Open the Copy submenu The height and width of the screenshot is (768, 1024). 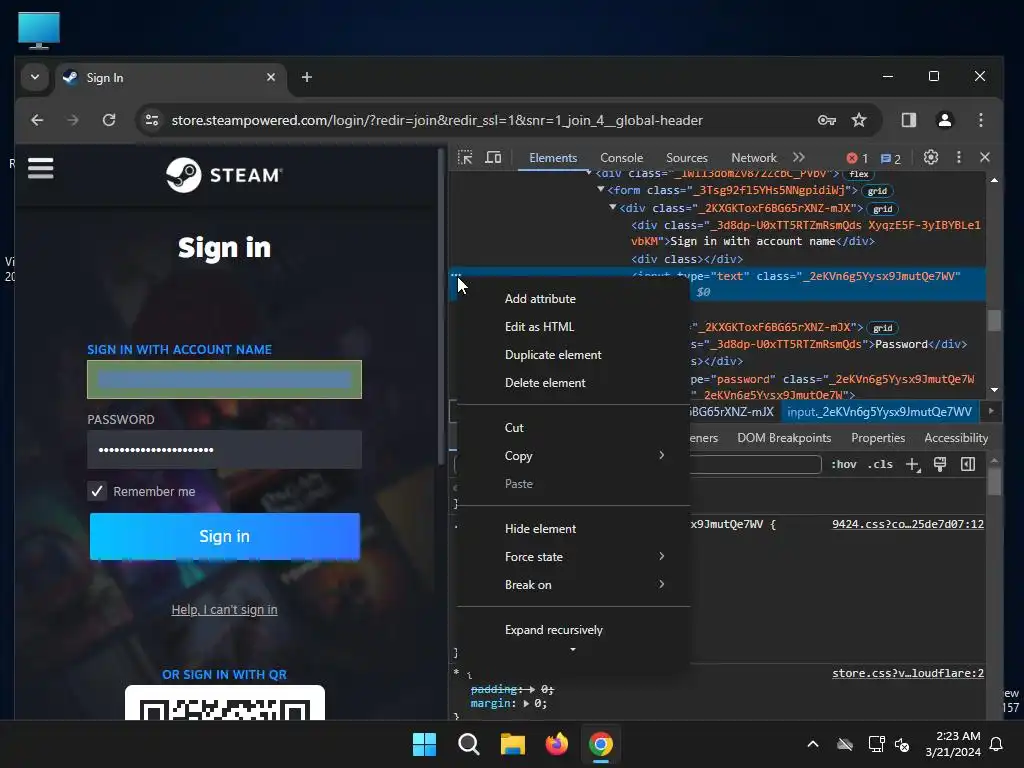(x=573, y=456)
